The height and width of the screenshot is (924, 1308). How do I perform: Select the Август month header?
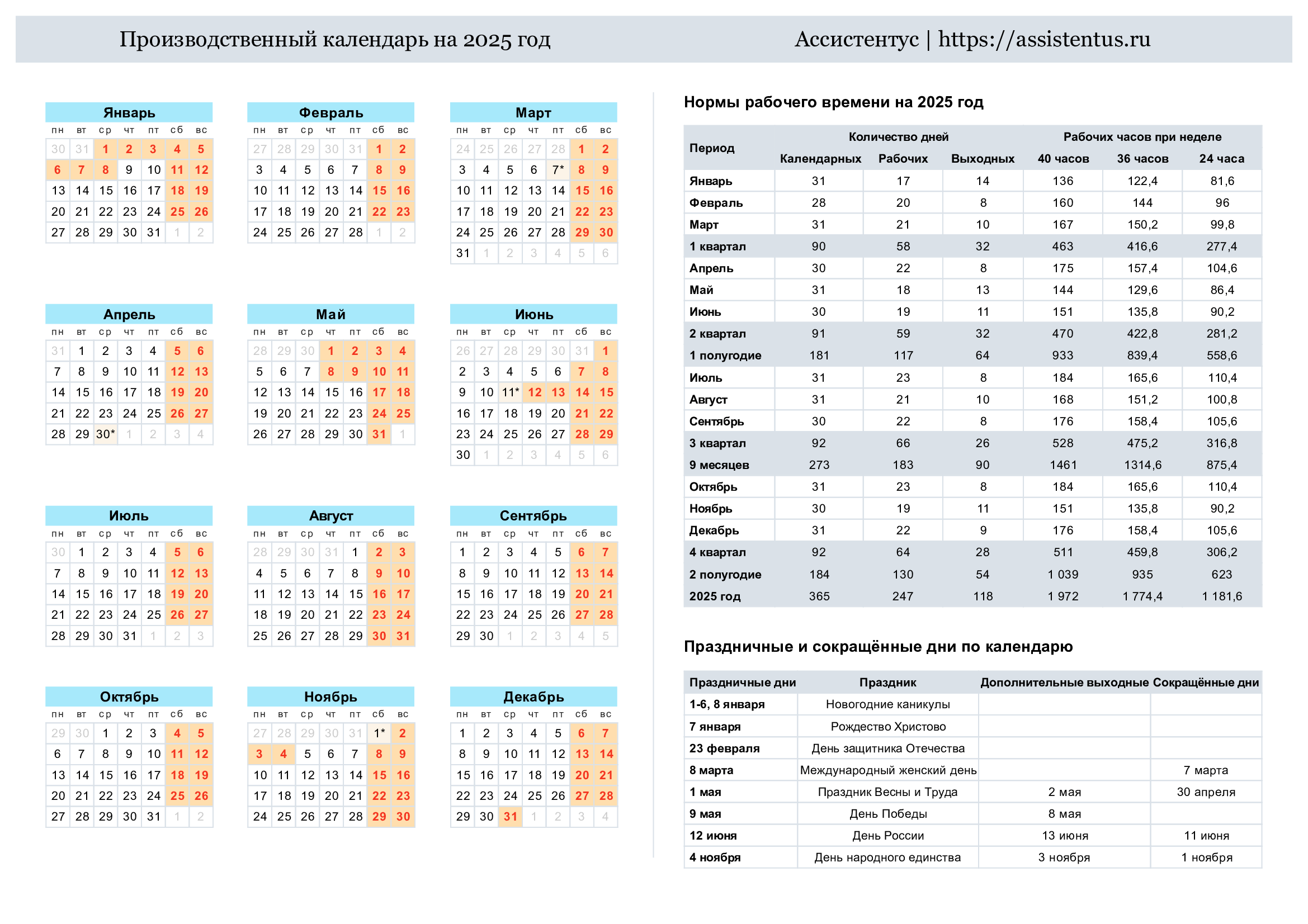[x=331, y=515]
